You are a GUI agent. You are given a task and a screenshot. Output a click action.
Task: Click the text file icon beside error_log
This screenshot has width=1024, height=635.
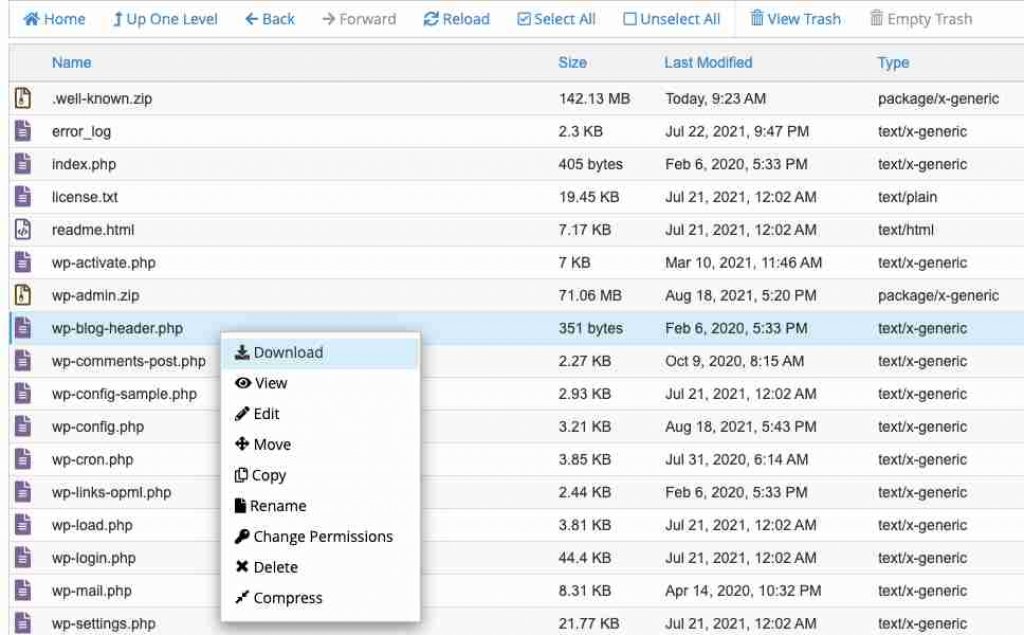tap(22, 131)
